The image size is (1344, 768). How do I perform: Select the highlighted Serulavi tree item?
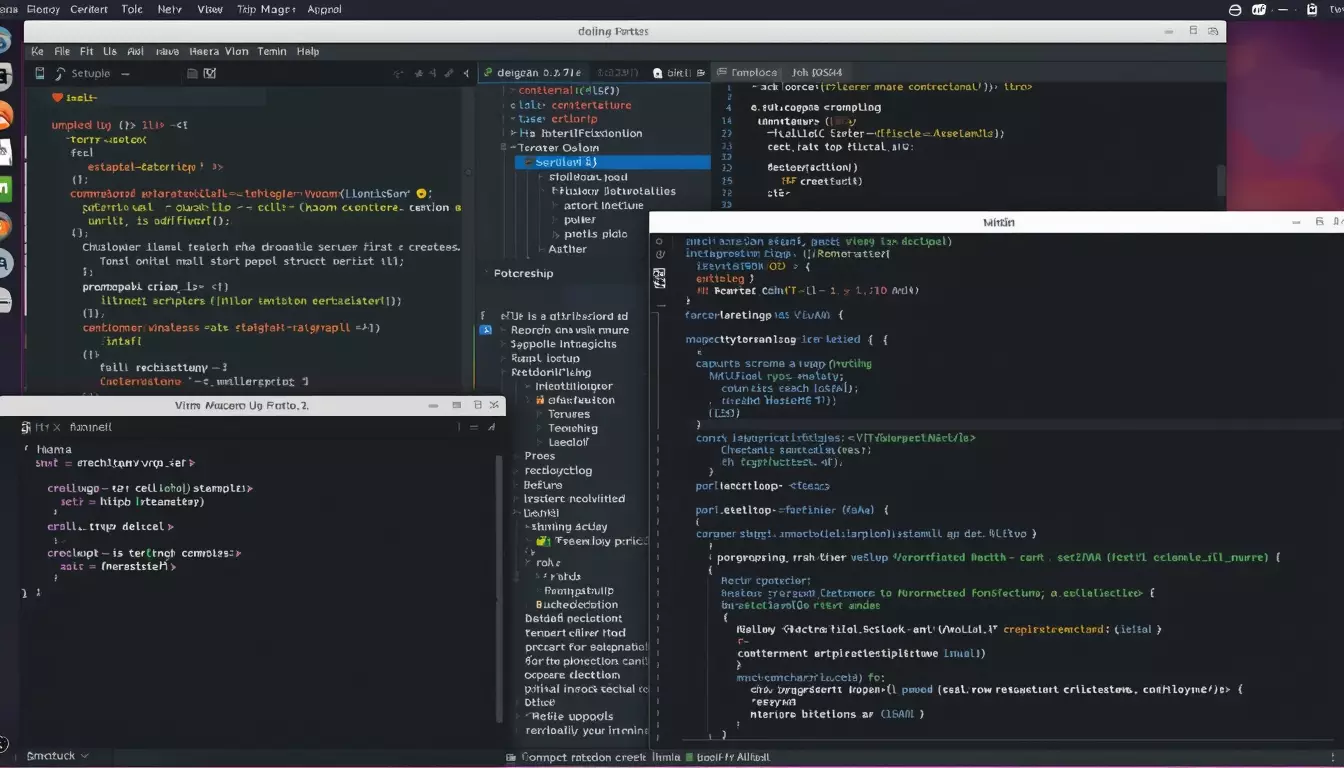point(565,162)
